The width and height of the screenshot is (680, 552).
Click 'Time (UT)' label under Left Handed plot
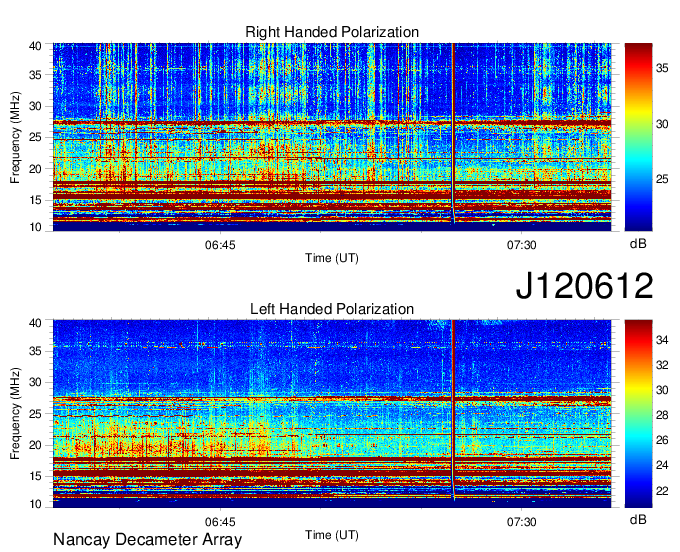pos(332,535)
